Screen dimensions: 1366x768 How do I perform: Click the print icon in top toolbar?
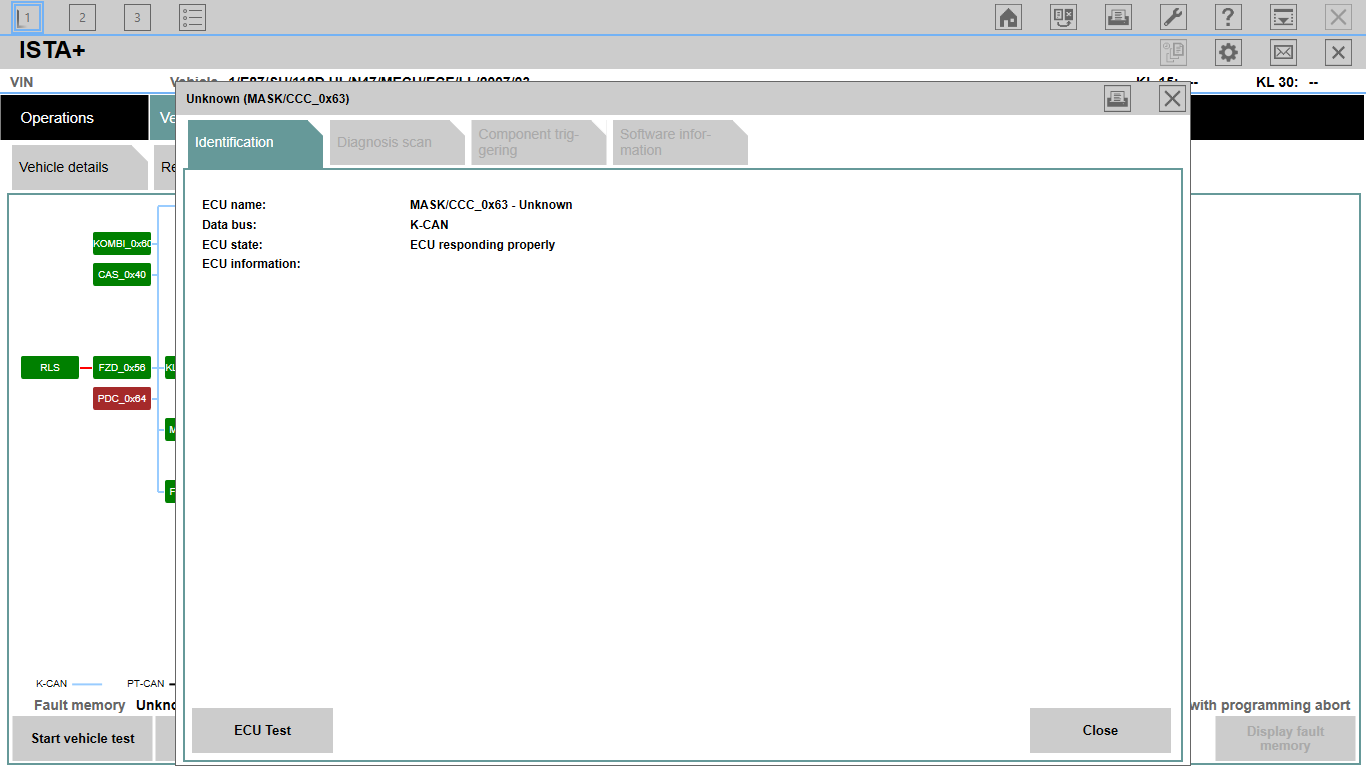tap(1118, 17)
